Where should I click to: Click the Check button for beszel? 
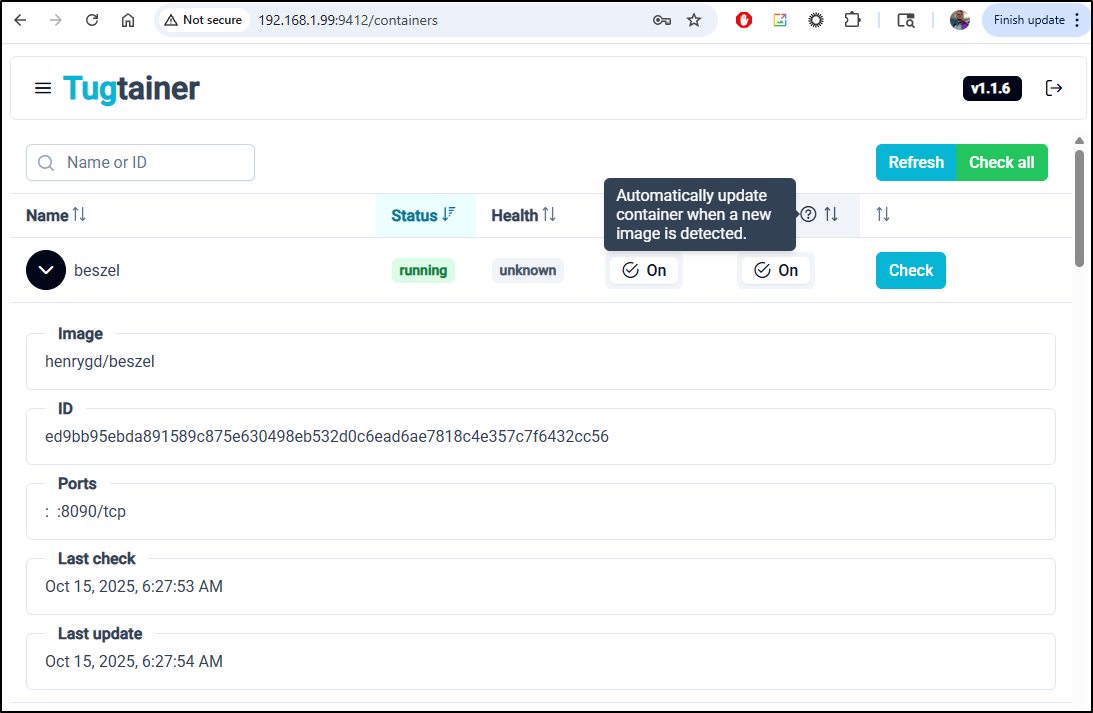pyautogui.click(x=910, y=270)
